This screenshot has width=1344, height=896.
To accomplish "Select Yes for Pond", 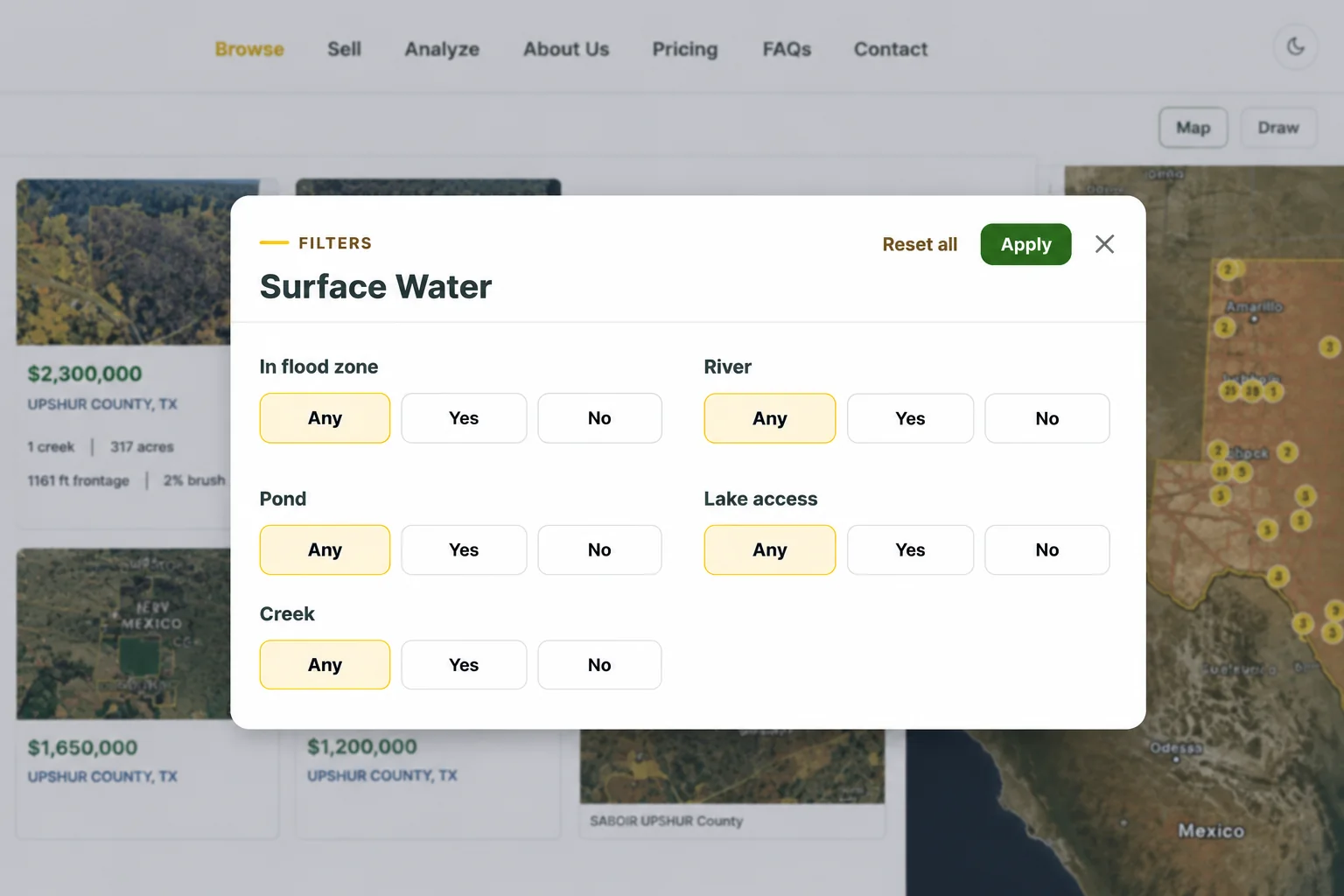I will [x=464, y=549].
